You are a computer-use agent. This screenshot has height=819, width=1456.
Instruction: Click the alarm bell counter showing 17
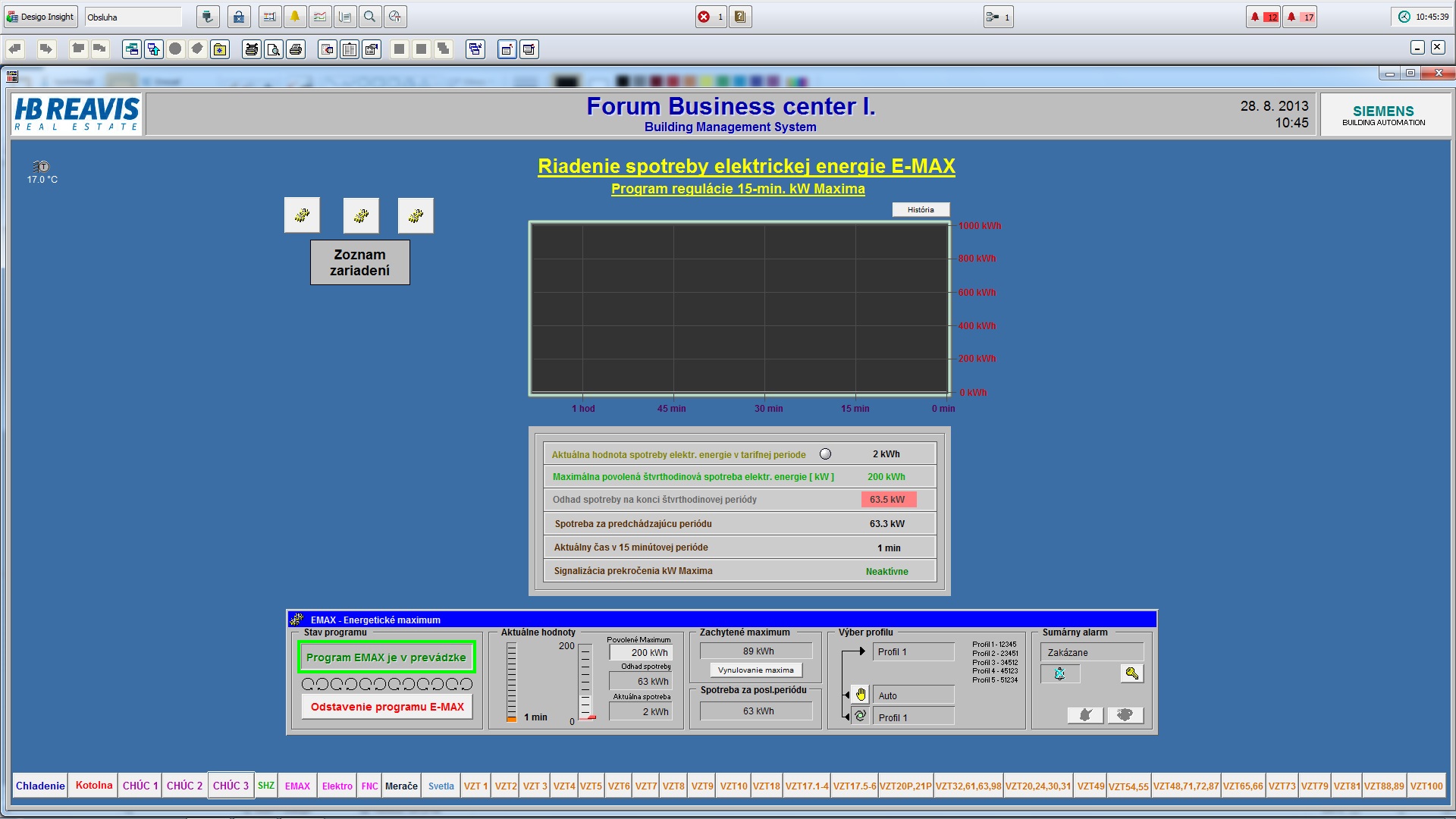(1300, 17)
